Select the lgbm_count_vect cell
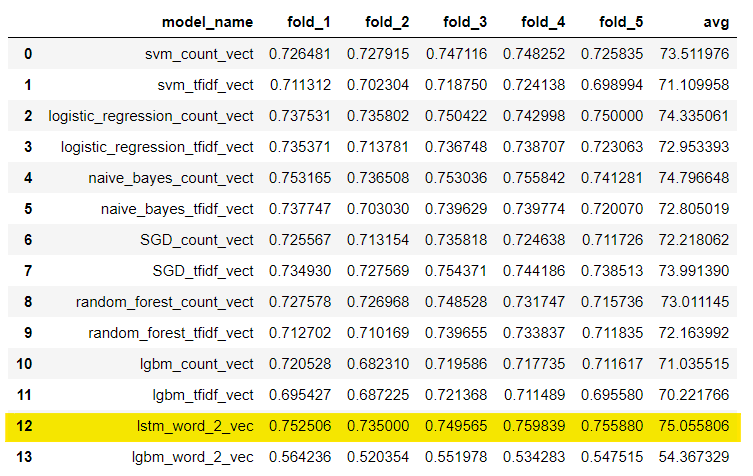This screenshot has height=476, width=753. point(196,364)
